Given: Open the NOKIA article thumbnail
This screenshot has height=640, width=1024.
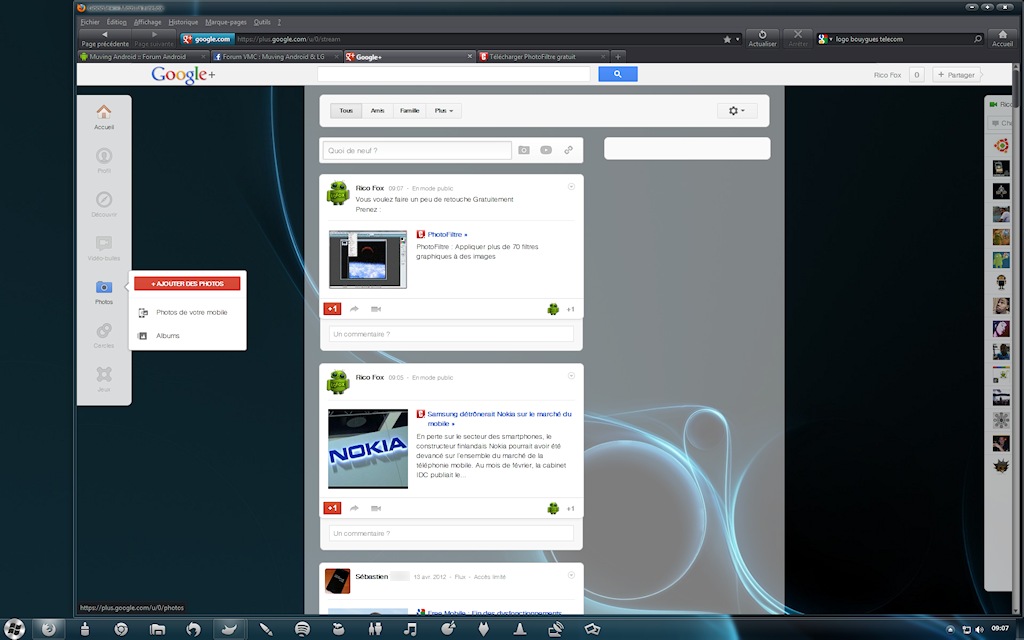Looking at the screenshot, I should 368,449.
